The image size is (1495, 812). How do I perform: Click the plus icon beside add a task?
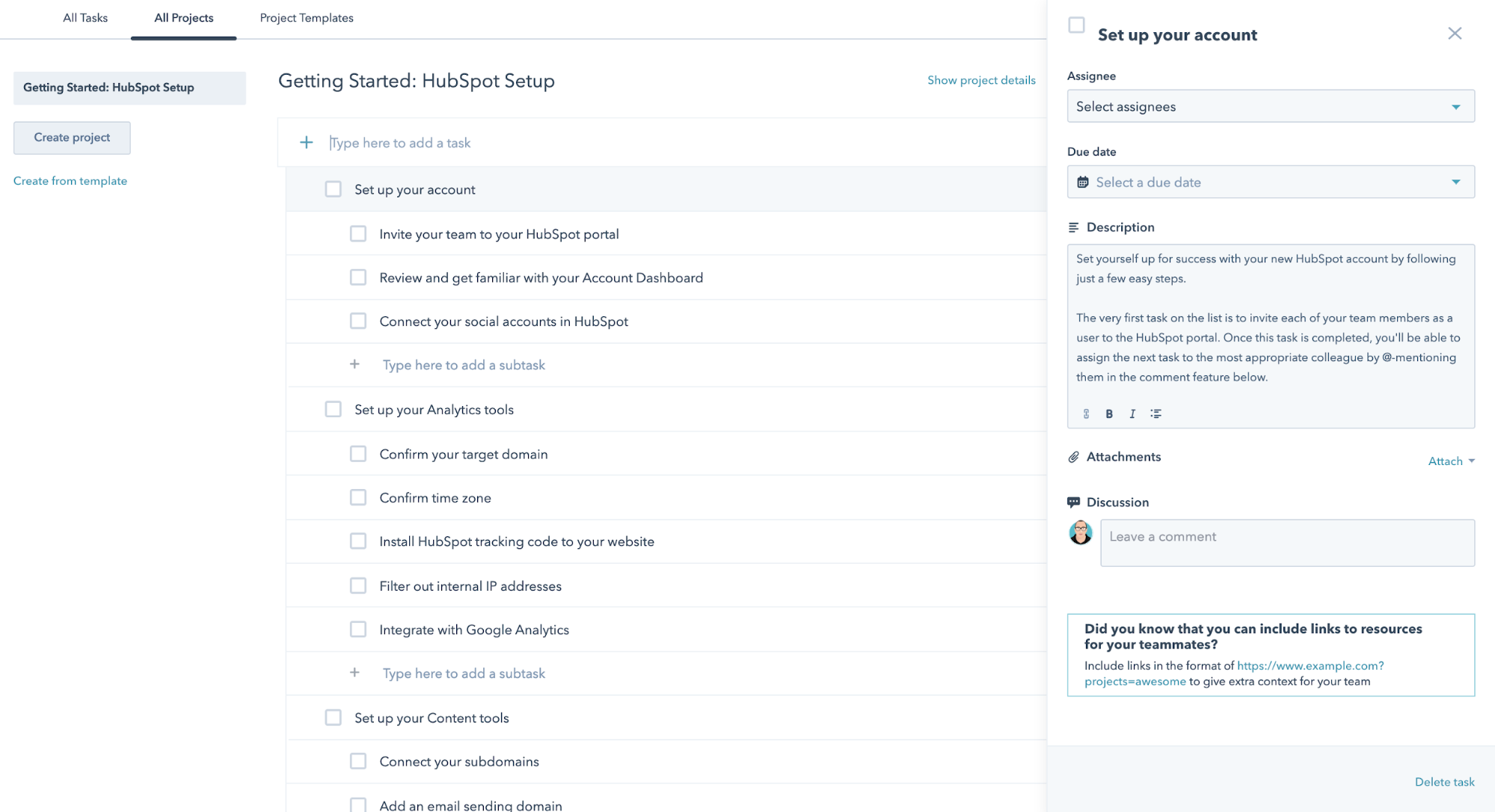306,142
